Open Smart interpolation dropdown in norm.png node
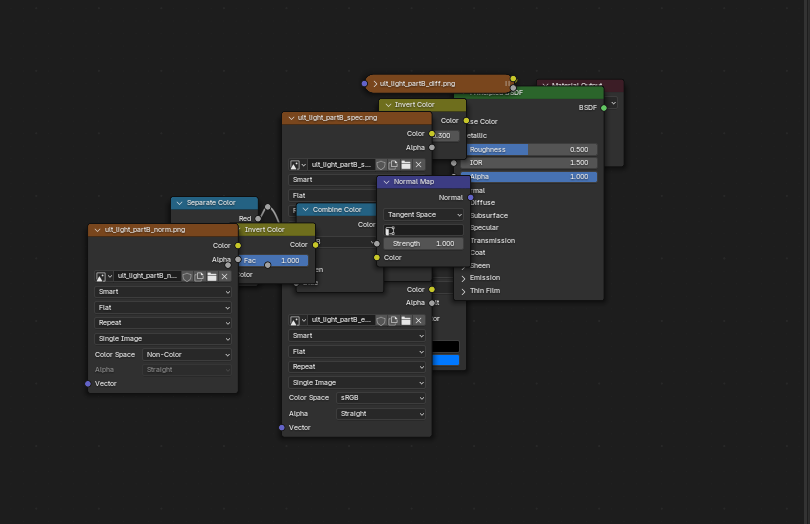The height and width of the screenshot is (524, 810). click(163, 292)
